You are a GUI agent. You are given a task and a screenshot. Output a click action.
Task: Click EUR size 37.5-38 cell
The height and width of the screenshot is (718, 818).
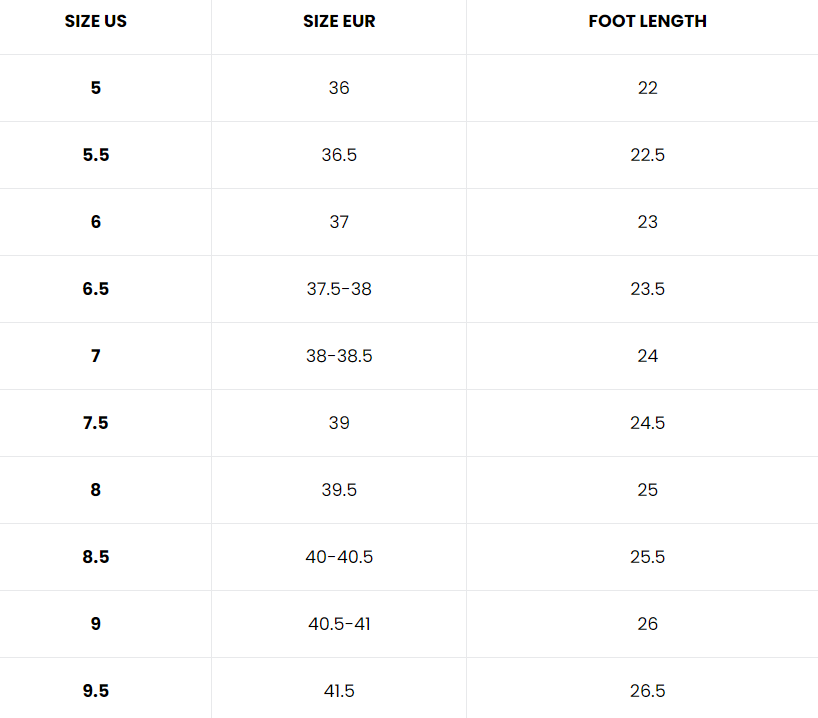[339, 289]
